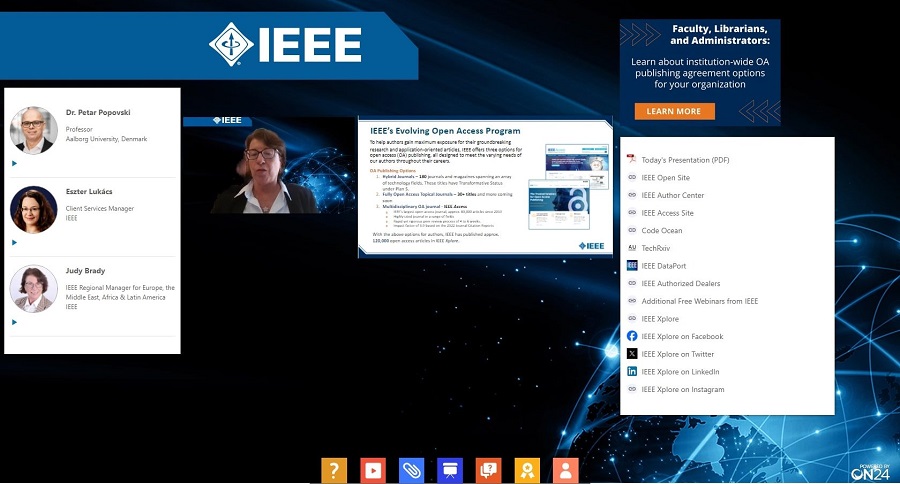Expand Judy Brady's bio arrow
The image size is (900, 484).
pos(14,322)
